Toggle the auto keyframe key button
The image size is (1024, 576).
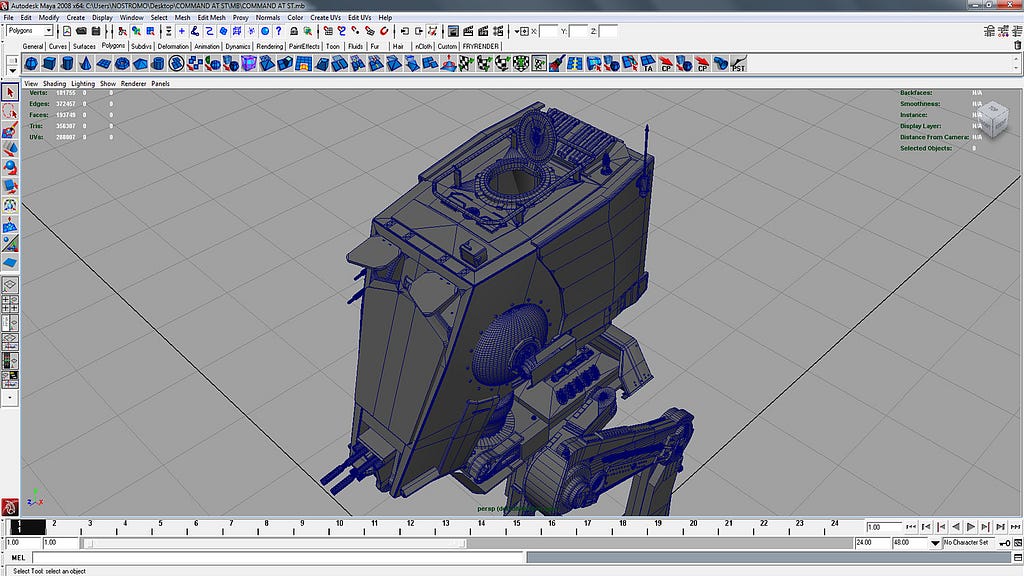click(x=1005, y=543)
